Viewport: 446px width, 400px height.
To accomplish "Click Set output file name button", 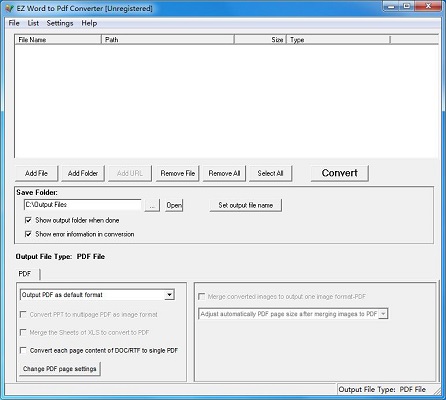I will (x=245, y=205).
